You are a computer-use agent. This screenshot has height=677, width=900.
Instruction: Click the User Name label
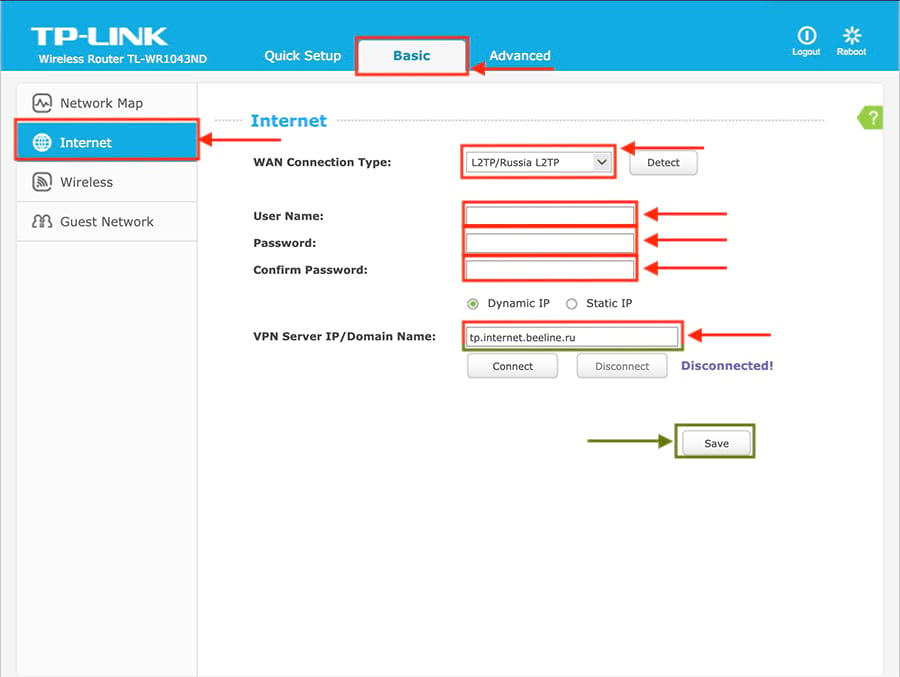(289, 216)
